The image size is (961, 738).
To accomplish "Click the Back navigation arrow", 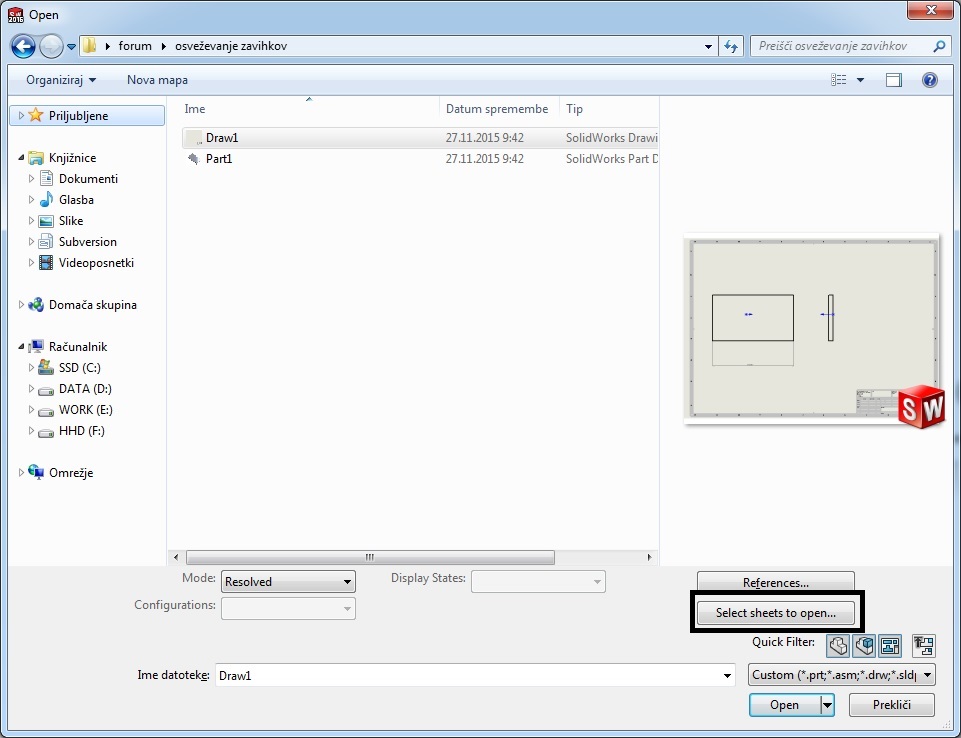I will pos(23,46).
